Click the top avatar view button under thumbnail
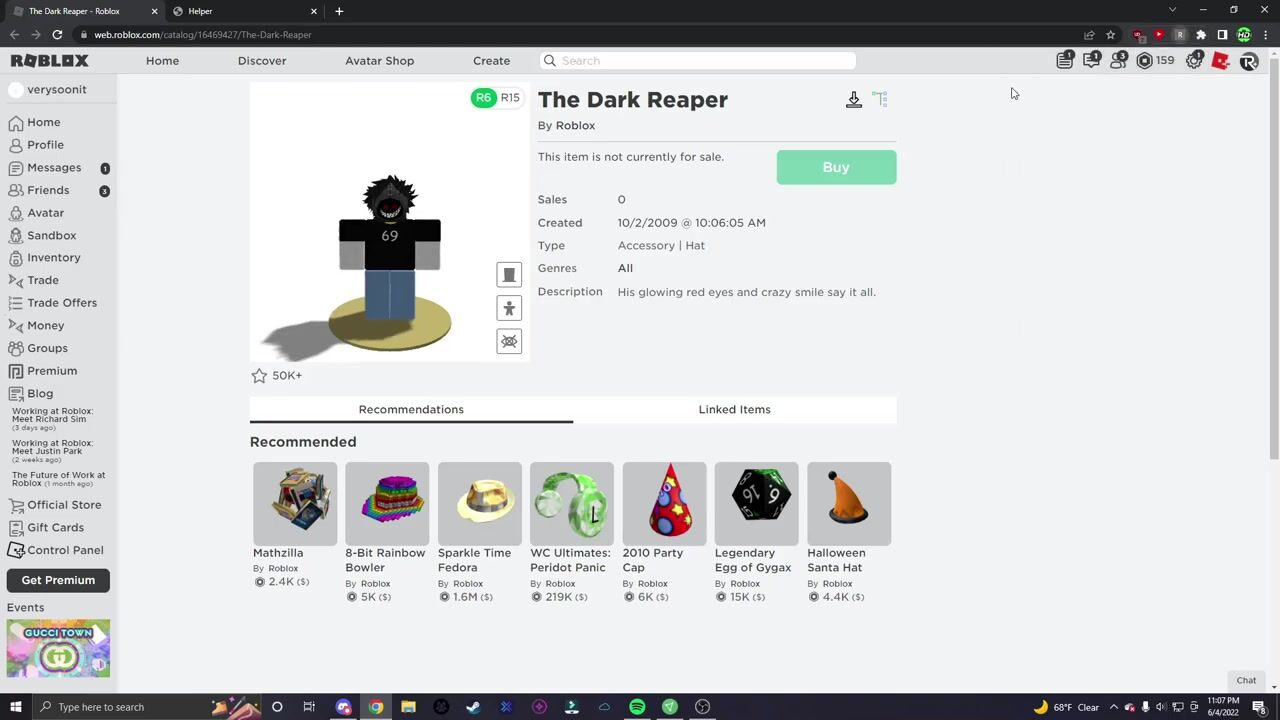1280x720 pixels. click(x=509, y=275)
